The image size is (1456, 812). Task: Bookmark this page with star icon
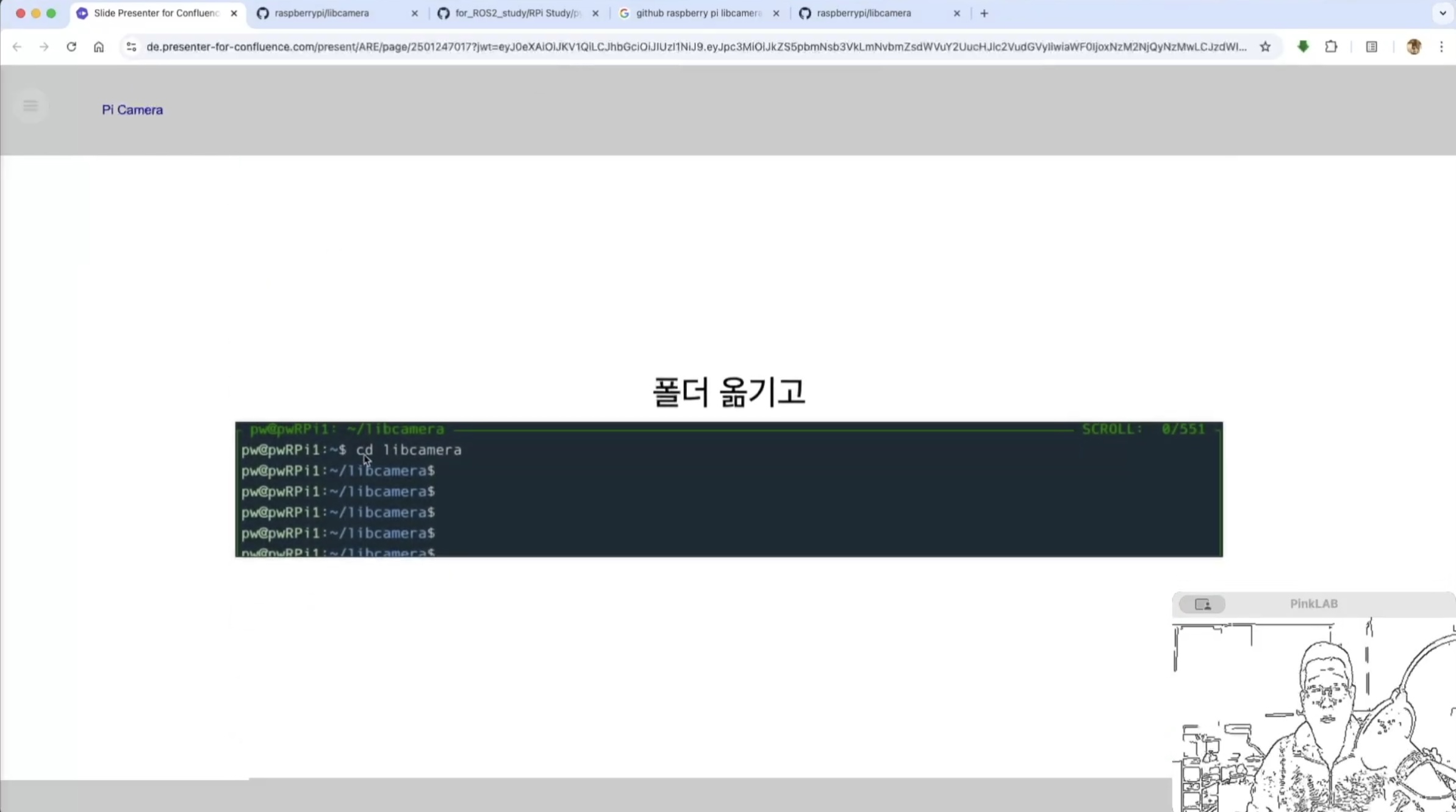point(1265,47)
